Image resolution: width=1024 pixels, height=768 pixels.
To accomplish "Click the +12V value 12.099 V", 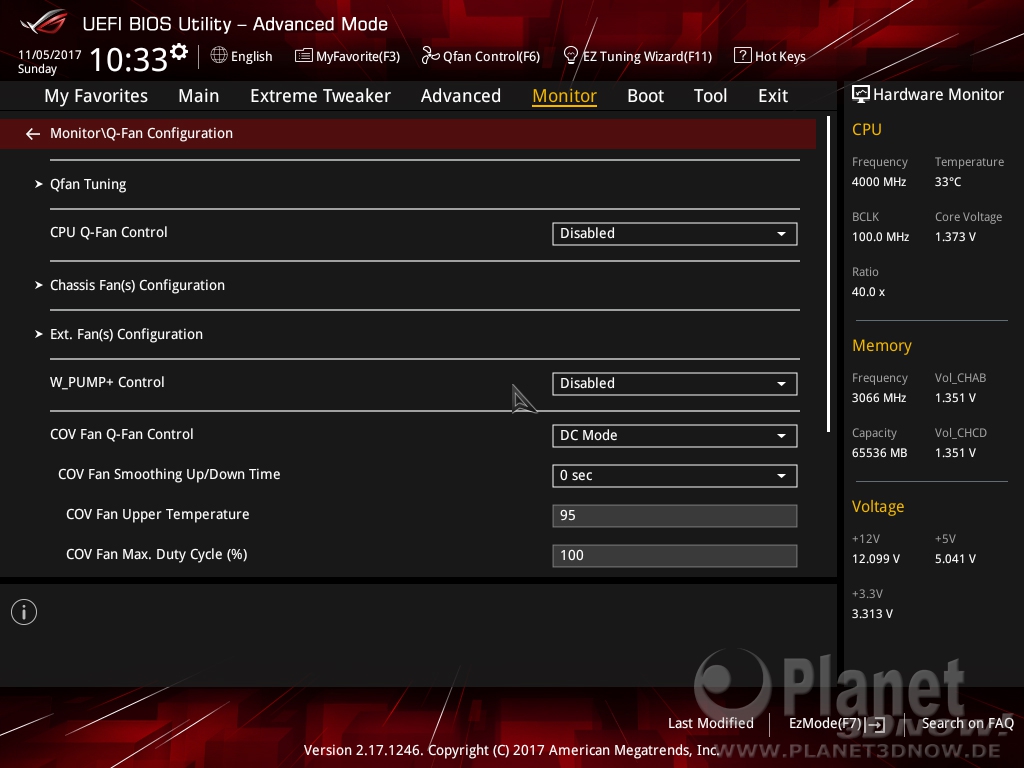I will [876, 559].
